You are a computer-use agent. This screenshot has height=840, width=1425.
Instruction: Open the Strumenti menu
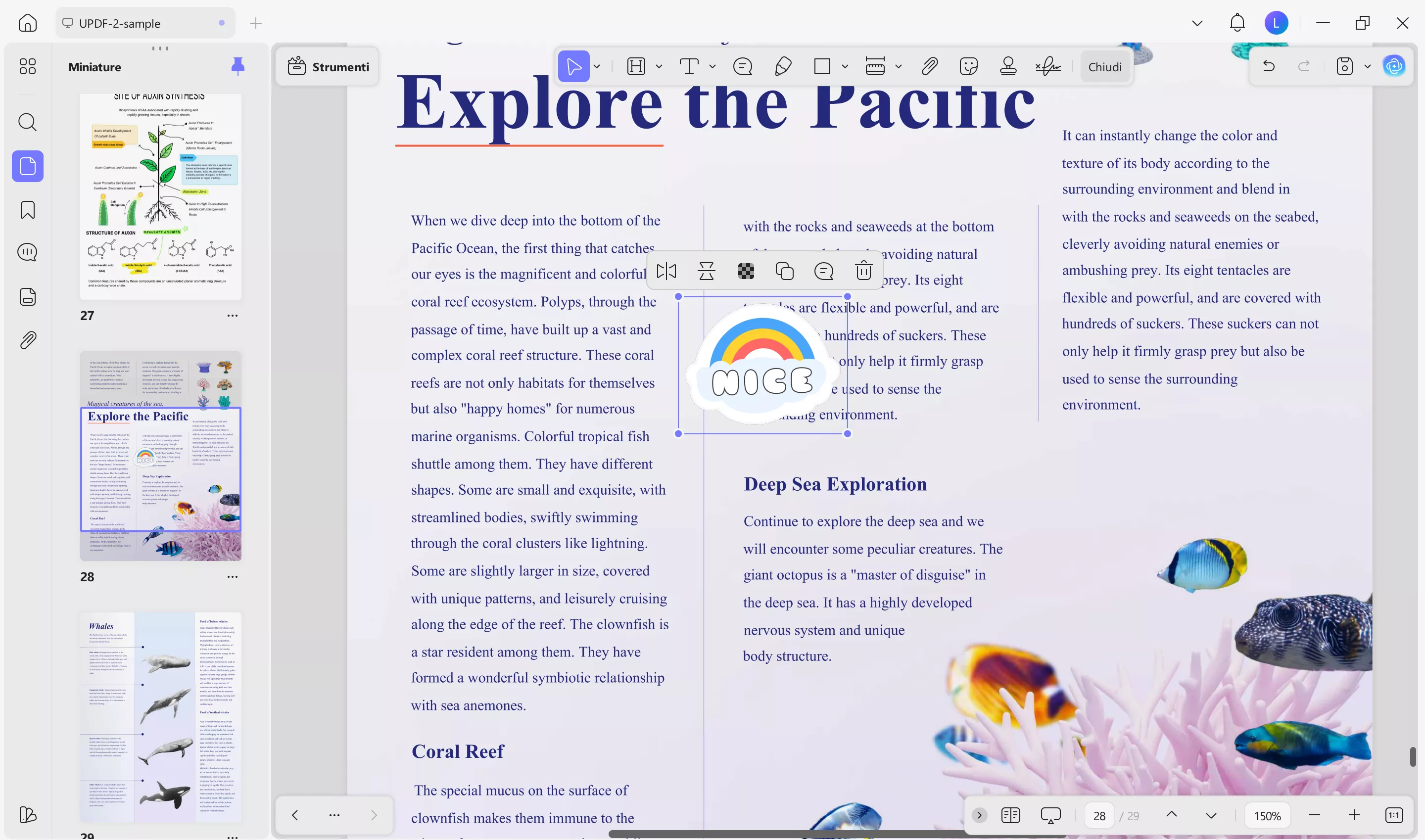coord(329,67)
